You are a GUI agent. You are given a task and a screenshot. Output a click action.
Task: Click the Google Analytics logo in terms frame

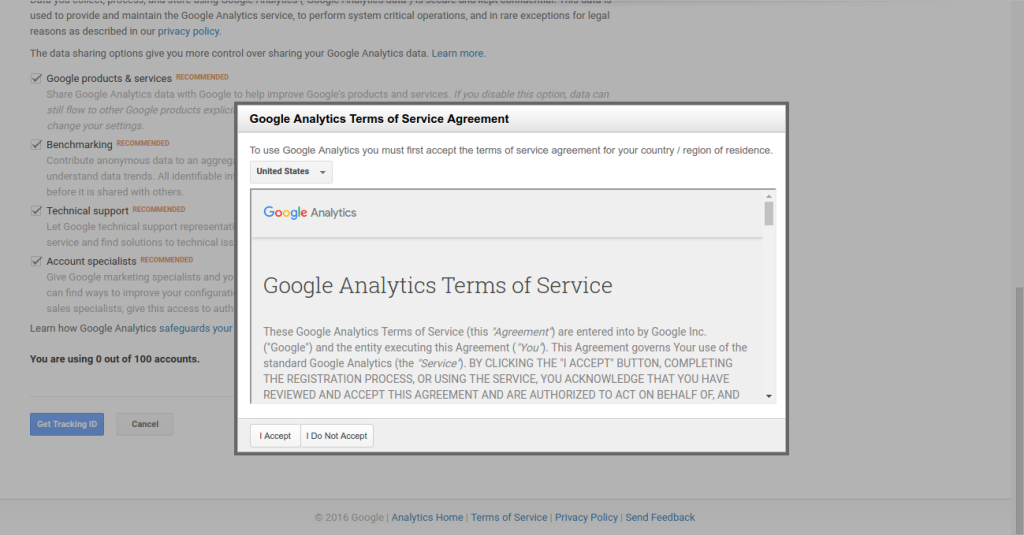tap(310, 212)
